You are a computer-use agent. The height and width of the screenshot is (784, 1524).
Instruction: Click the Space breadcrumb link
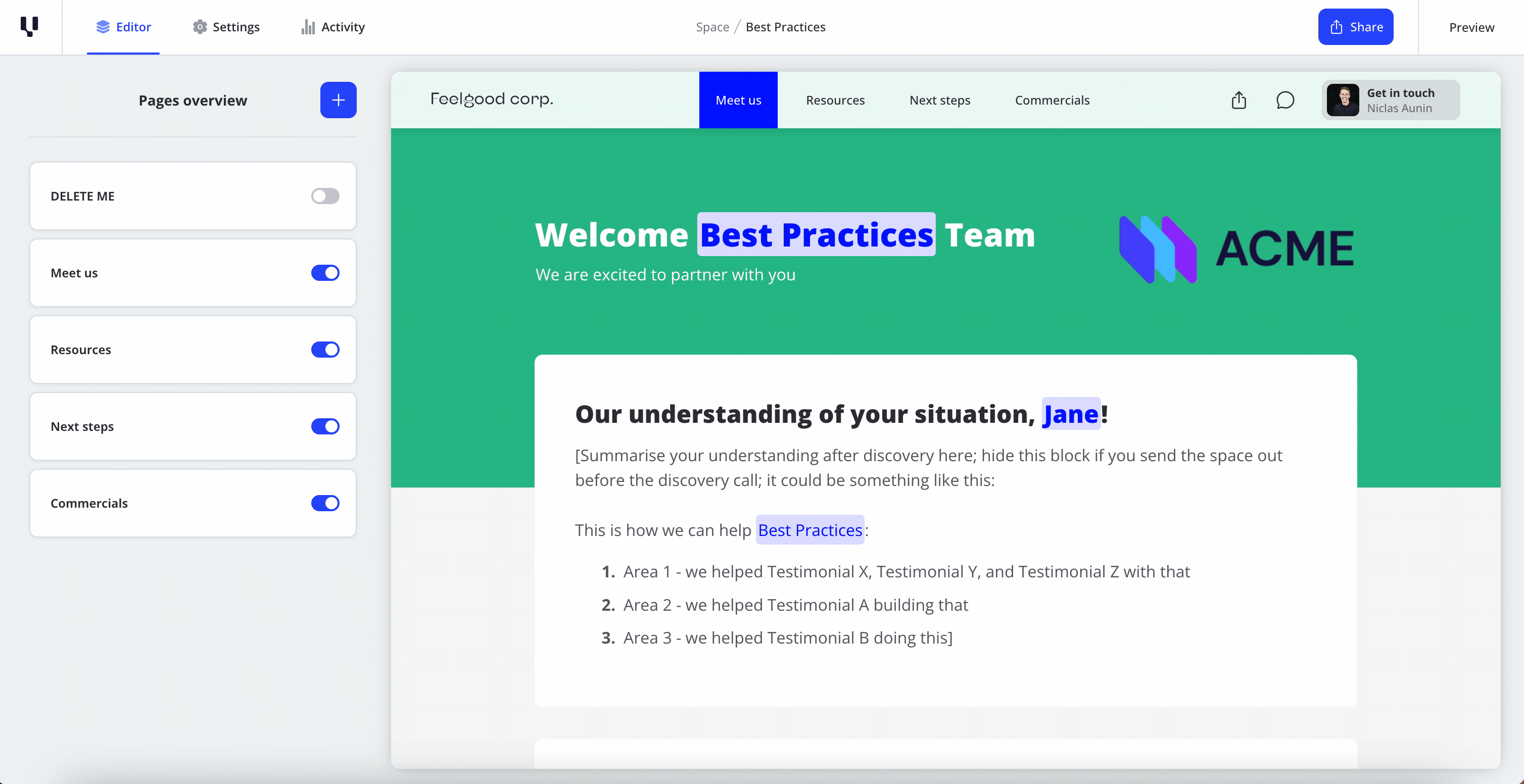[712, 27]
